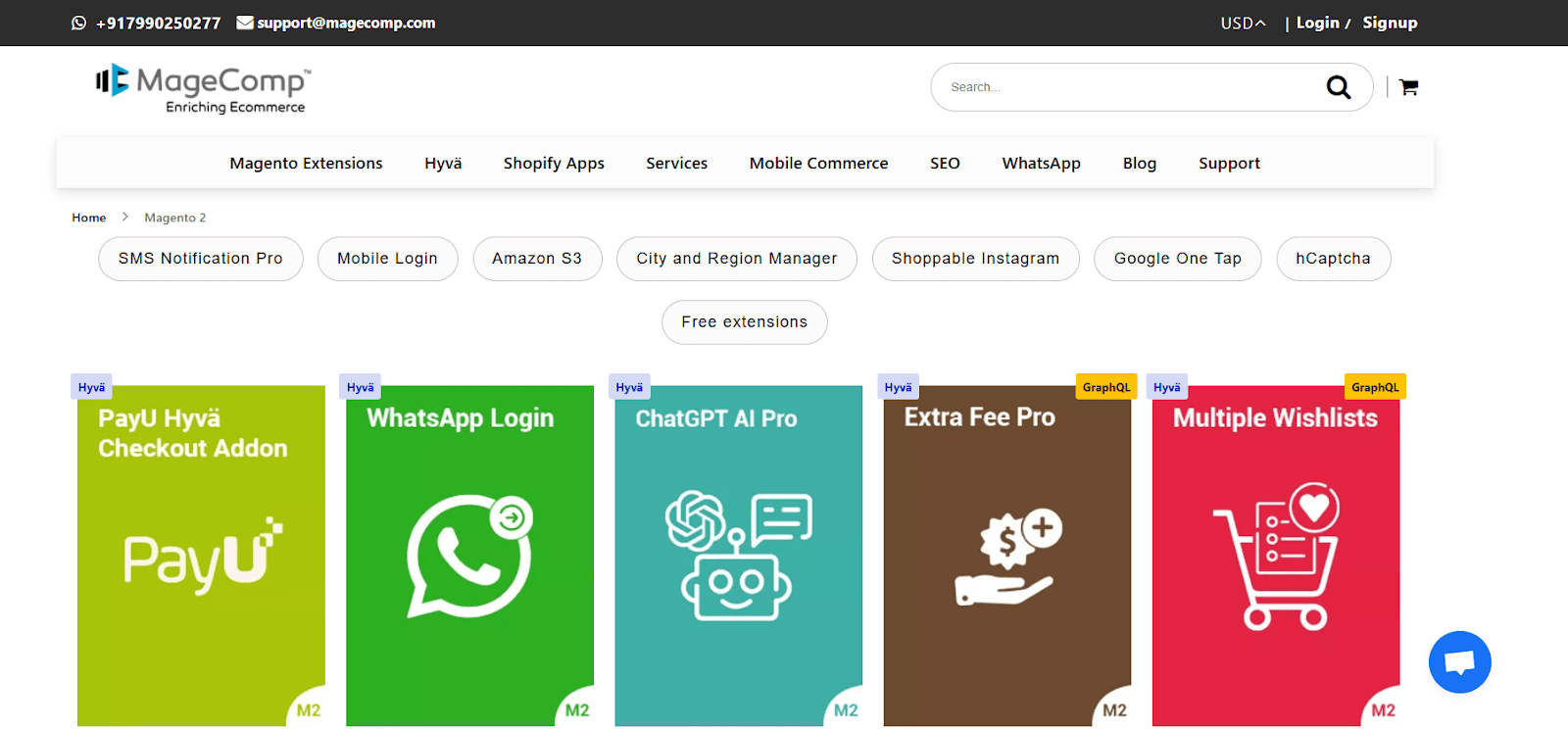Click the Hyvä badge on PayU card
The image size is (1568, 730).
pos(92,387)
